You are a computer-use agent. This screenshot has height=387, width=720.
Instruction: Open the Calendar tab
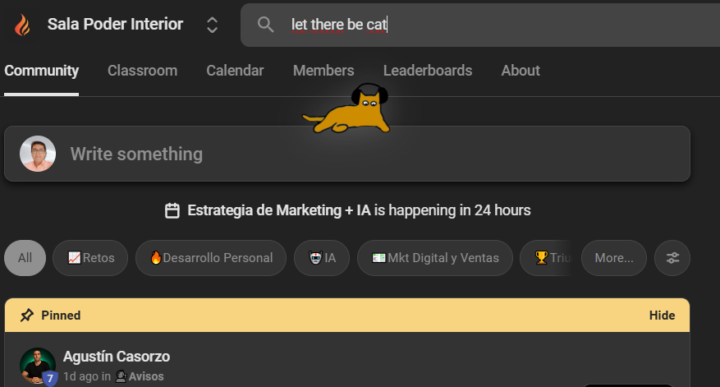click(235, 71)
